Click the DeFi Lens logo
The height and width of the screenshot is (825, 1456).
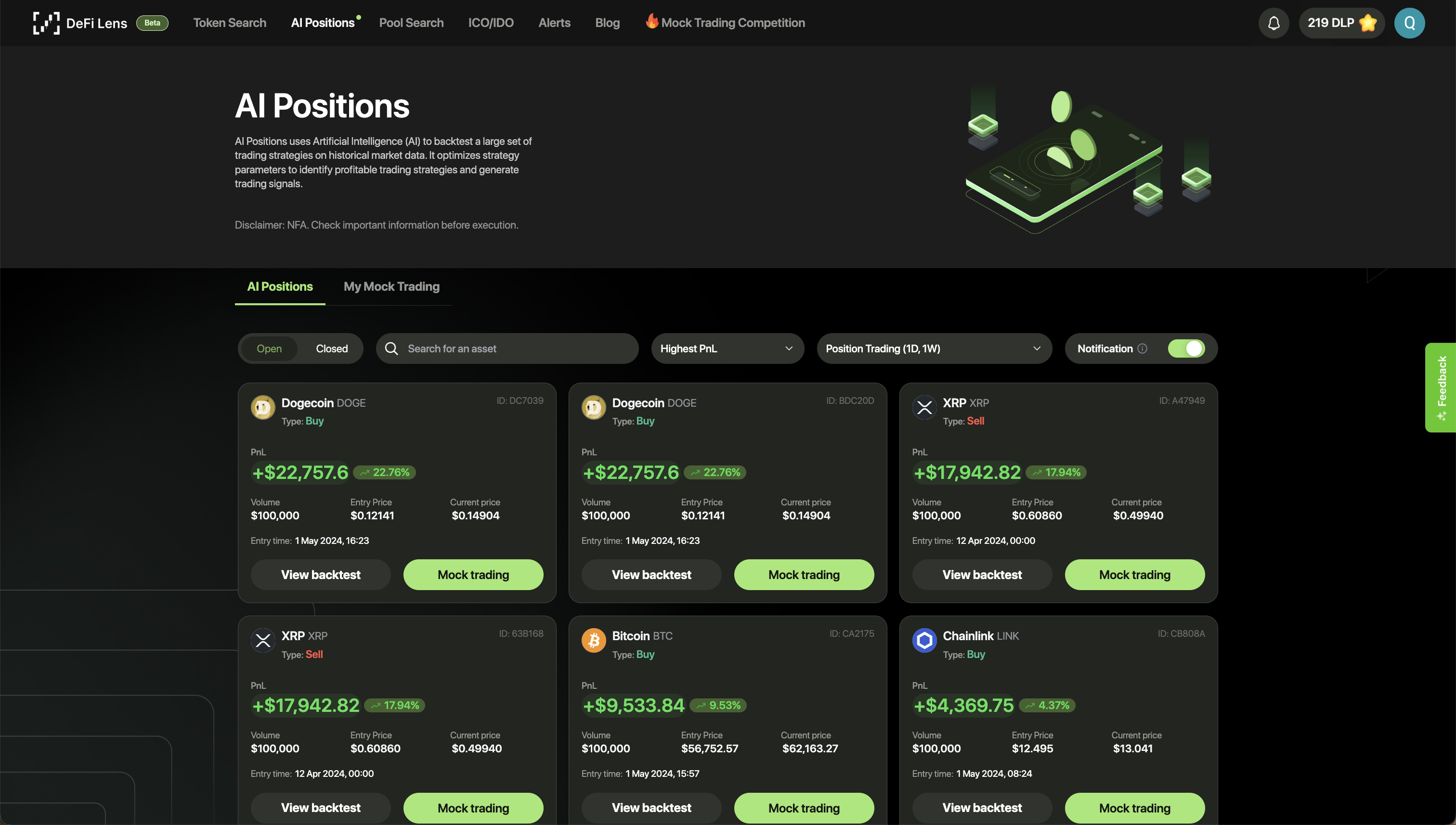tap(47, 23)
